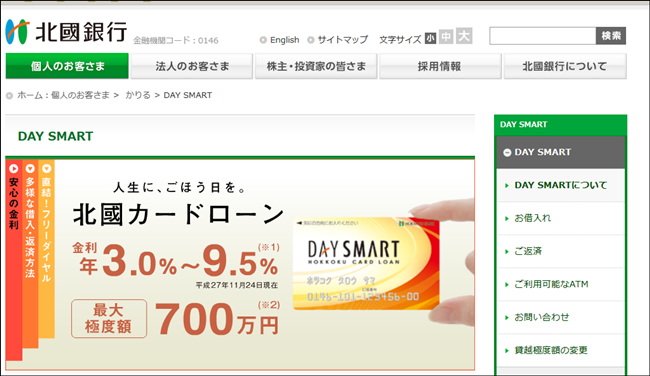
Task: Open the 安心の金利 banner tab
Action: pyautogui.click(x=14, y=260)
